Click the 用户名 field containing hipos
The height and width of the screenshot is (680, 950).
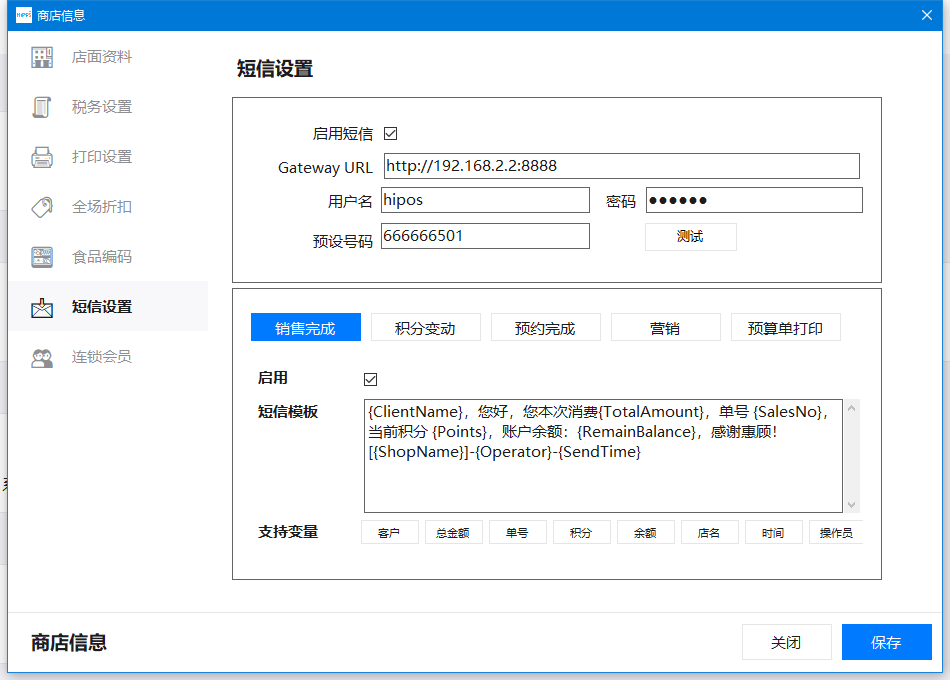pyautogui.click(x=485, y=200)
